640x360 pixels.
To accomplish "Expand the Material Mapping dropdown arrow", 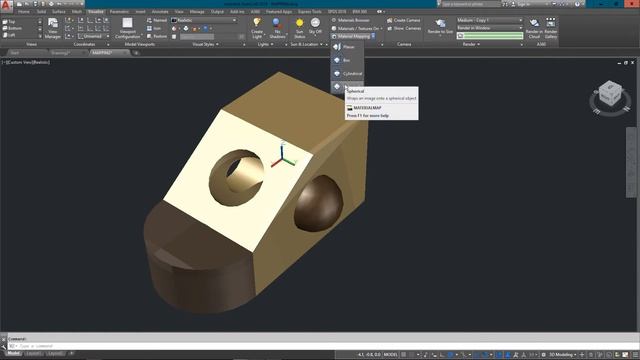I will (373, 36).
